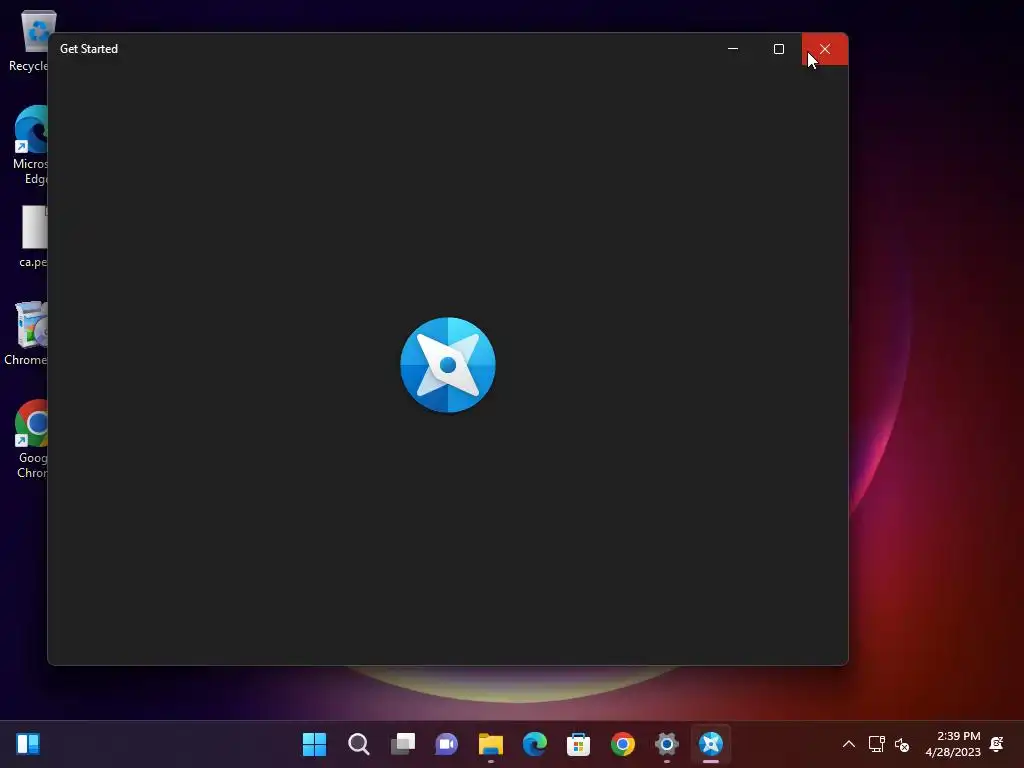Open Task View on the taskbar
This screenshot has width=1024, height=768.
(x=403, y=744)
